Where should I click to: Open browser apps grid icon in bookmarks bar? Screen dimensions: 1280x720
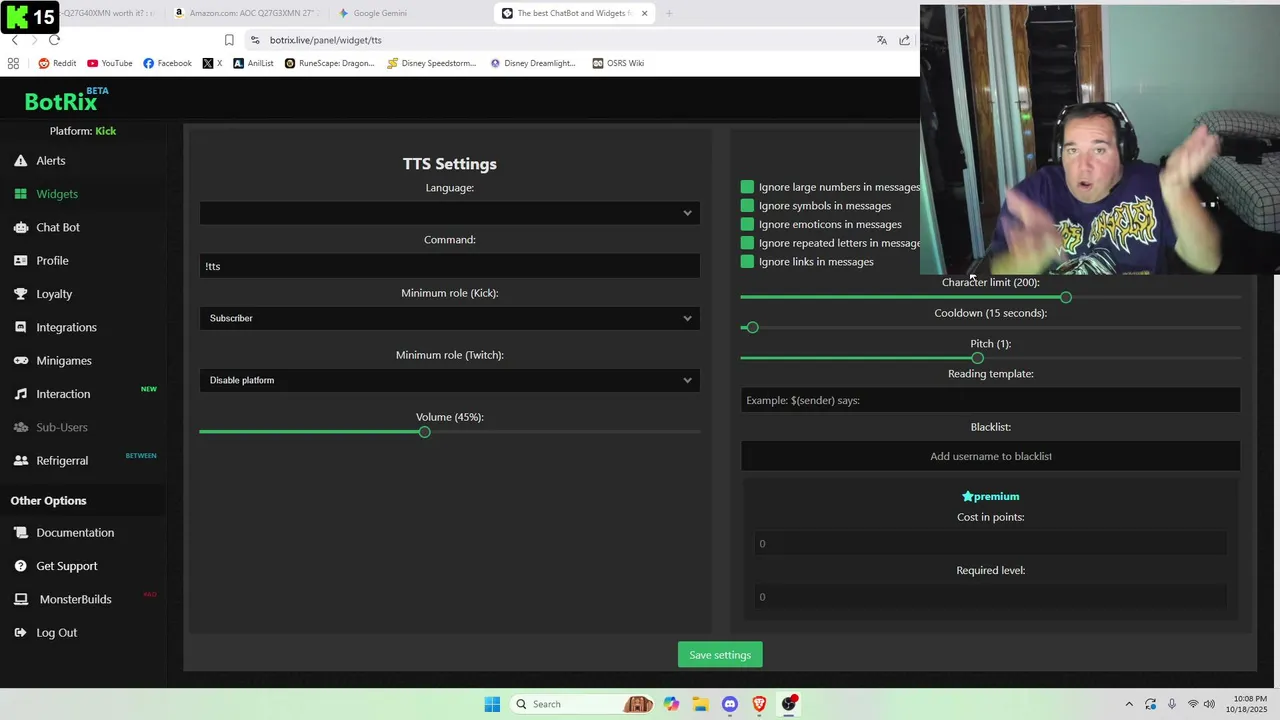13,63
